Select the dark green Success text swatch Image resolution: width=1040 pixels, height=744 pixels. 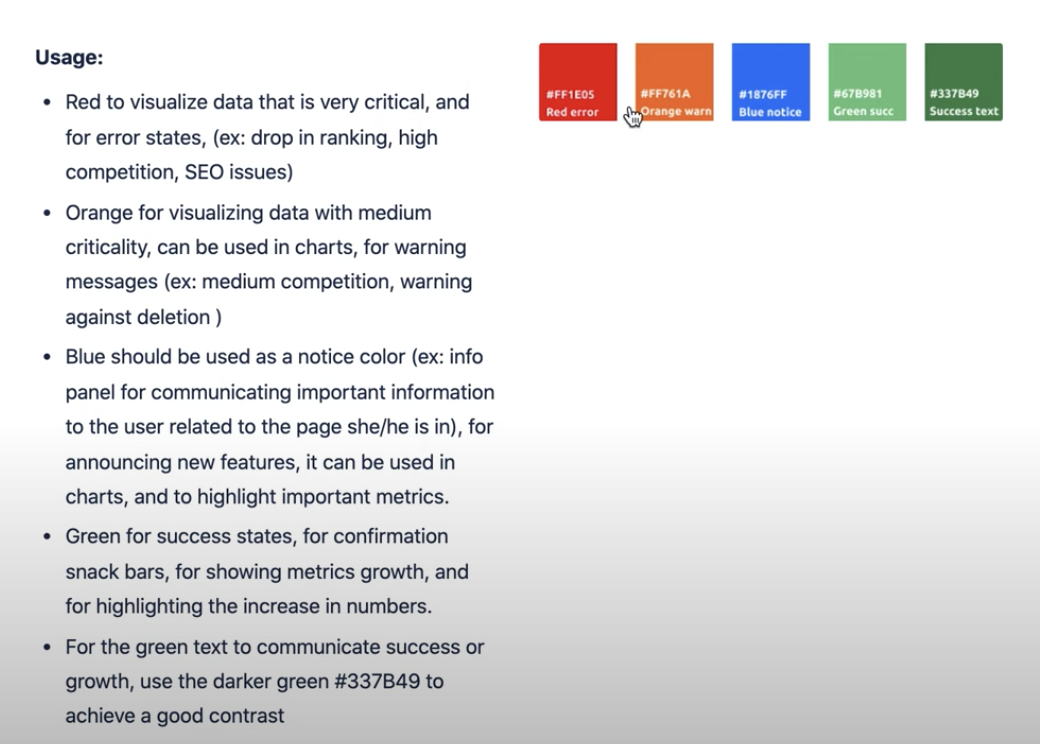point(963,70)
